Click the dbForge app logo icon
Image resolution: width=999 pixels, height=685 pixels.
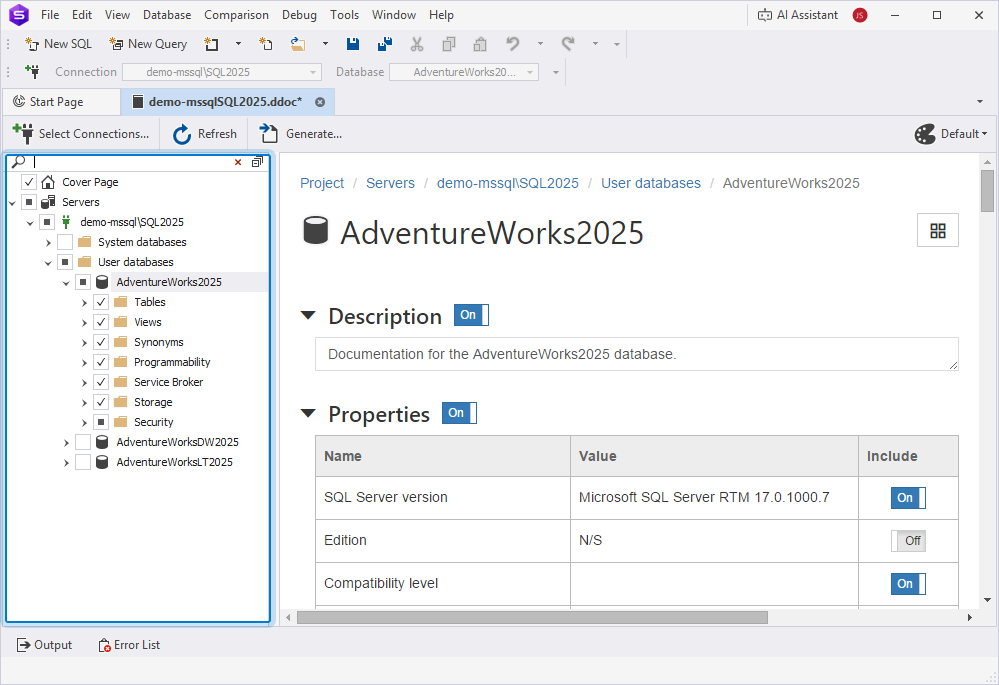(19, 15)
